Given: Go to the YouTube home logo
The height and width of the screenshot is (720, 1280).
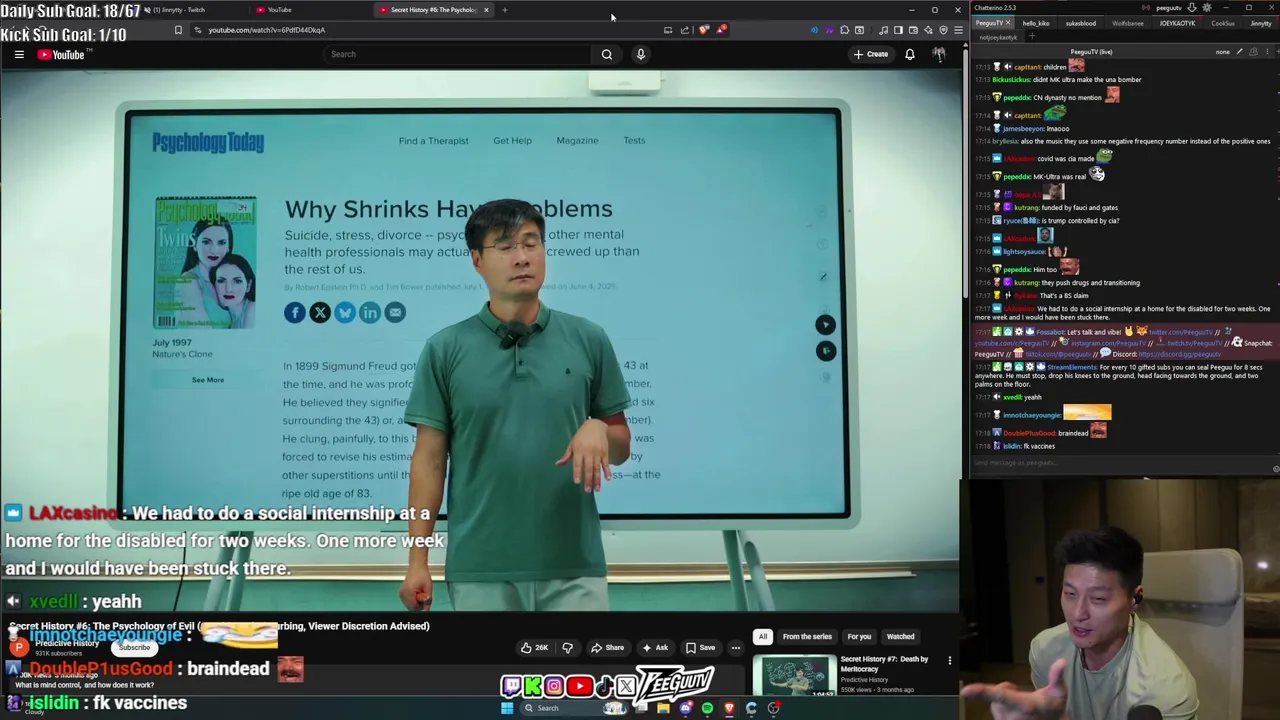Looking at the screenshot, I should [x=61, y=54].
